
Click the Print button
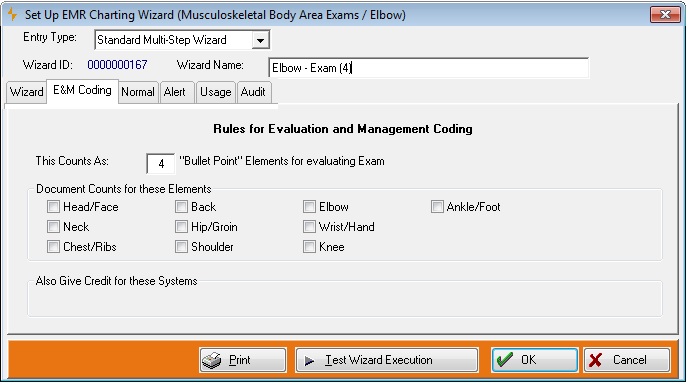click(x=243, y=360)
